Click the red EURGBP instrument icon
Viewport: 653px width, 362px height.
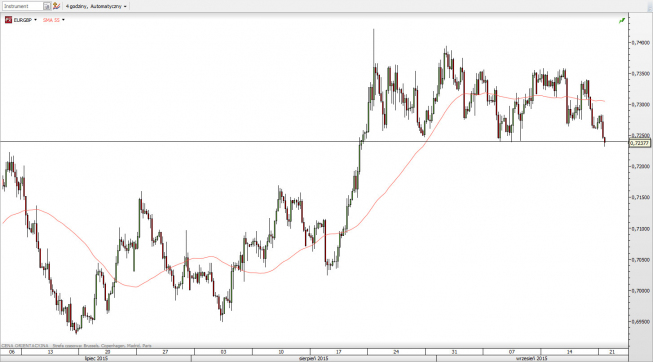[x=8, y=20]
